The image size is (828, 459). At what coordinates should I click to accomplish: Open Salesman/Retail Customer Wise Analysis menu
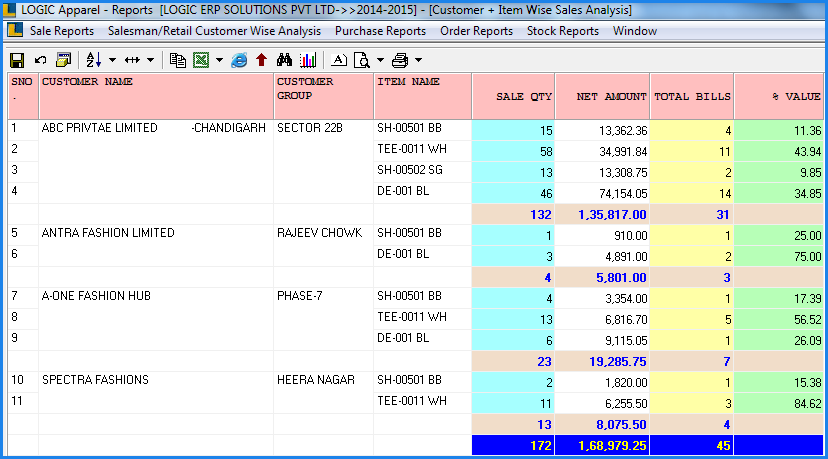tap(214, 31)
